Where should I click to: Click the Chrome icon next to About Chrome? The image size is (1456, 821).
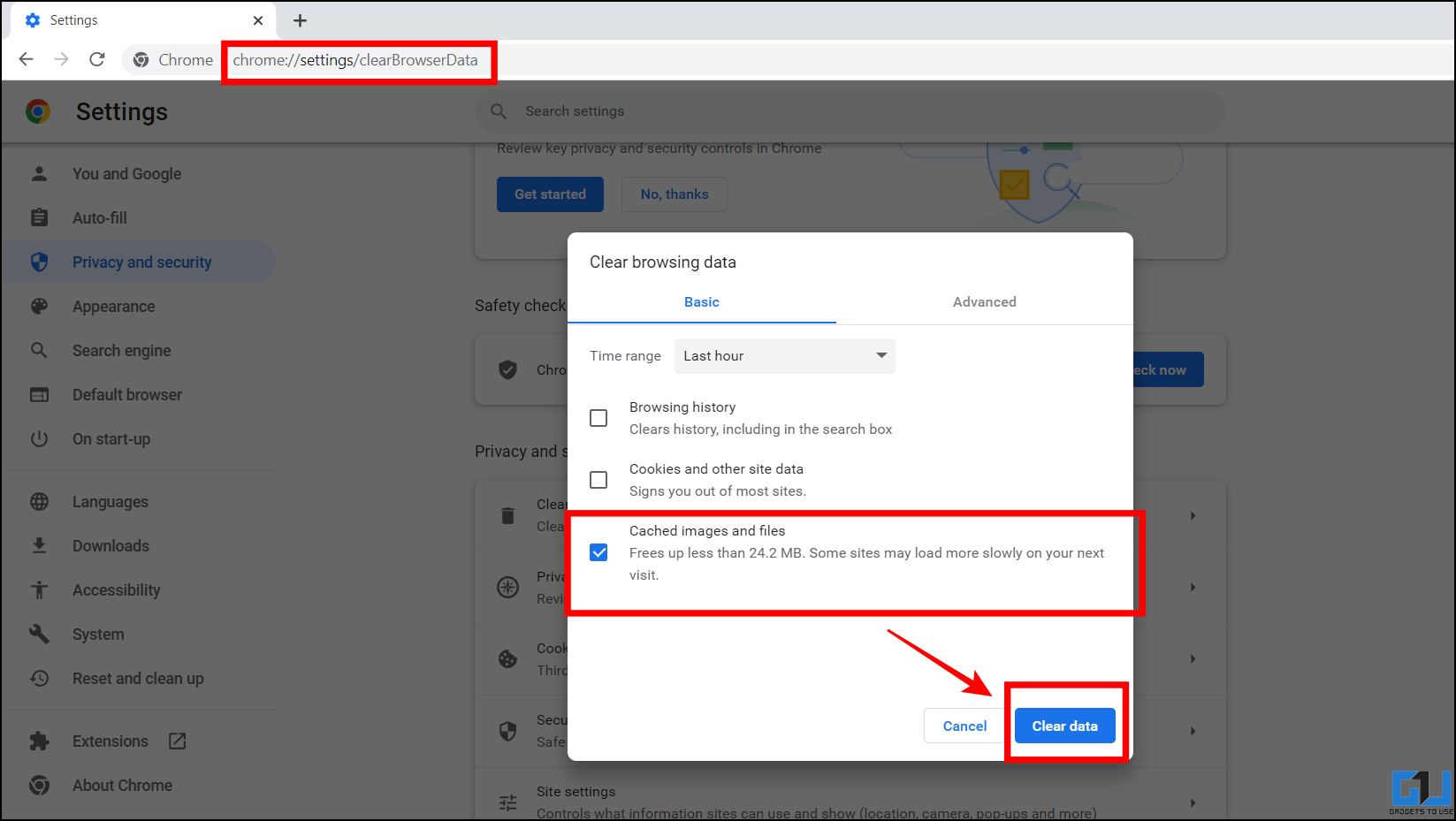coord(39,785)
